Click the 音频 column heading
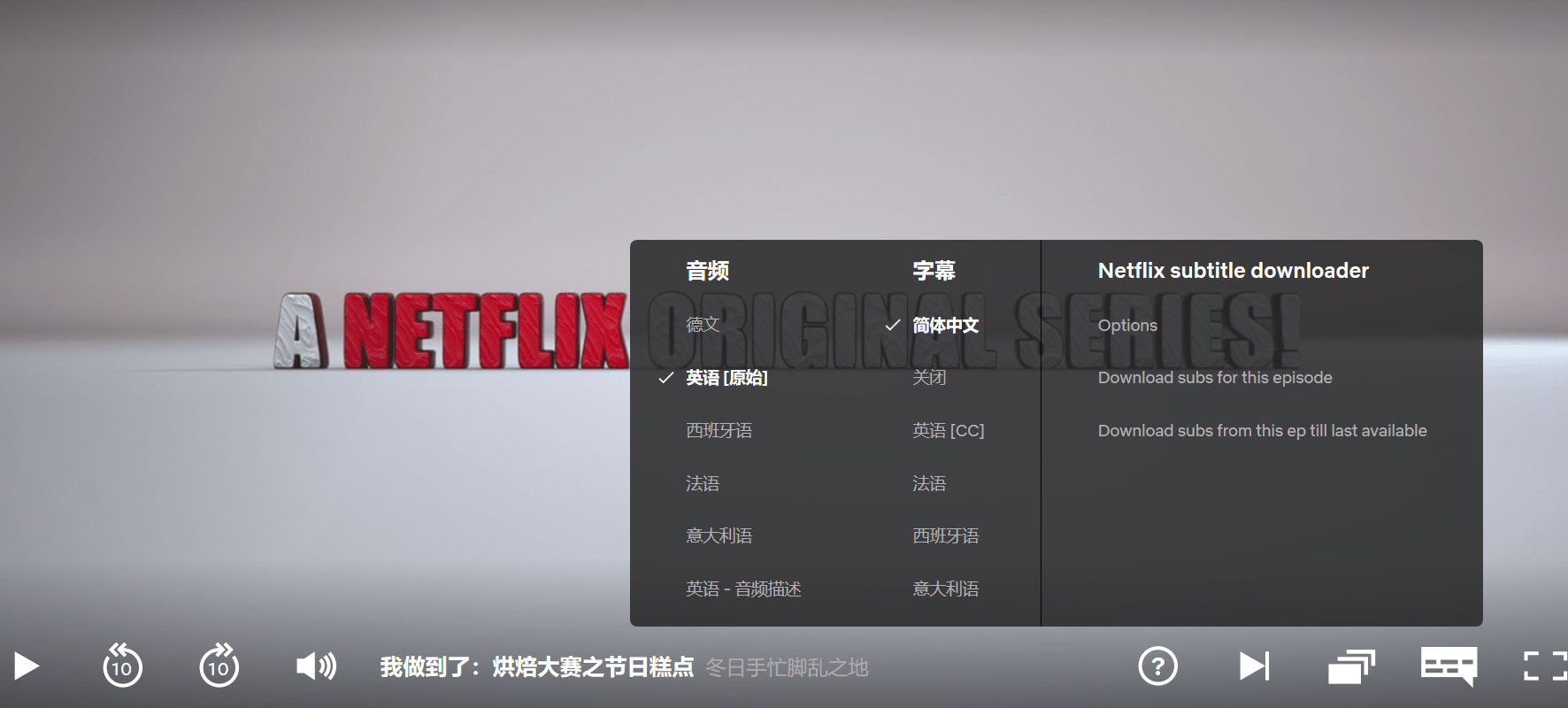This screenshot has width=1568, height=708. 707,271
